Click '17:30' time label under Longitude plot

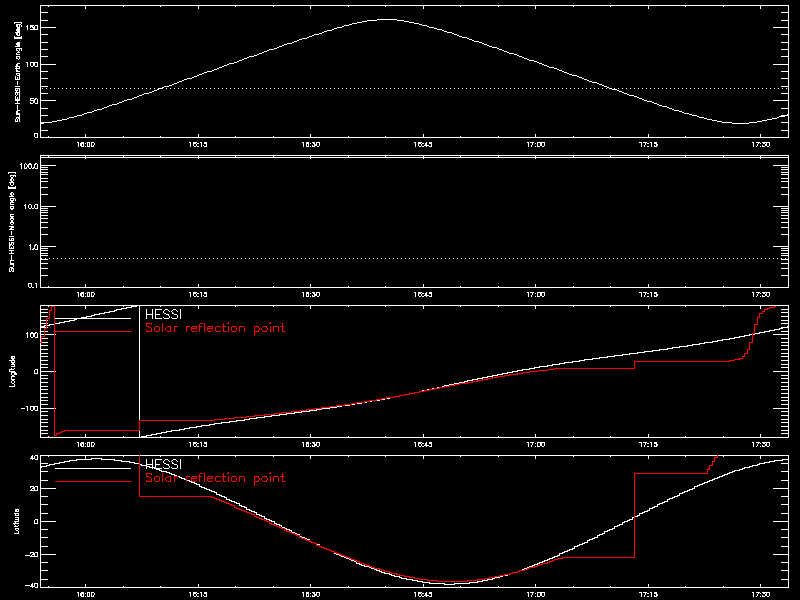click(760, 445)
